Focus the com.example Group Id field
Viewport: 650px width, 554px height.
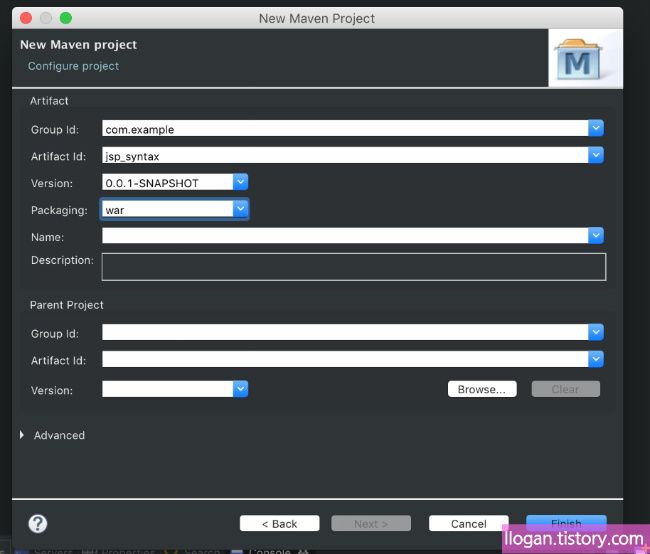[345, 128]
